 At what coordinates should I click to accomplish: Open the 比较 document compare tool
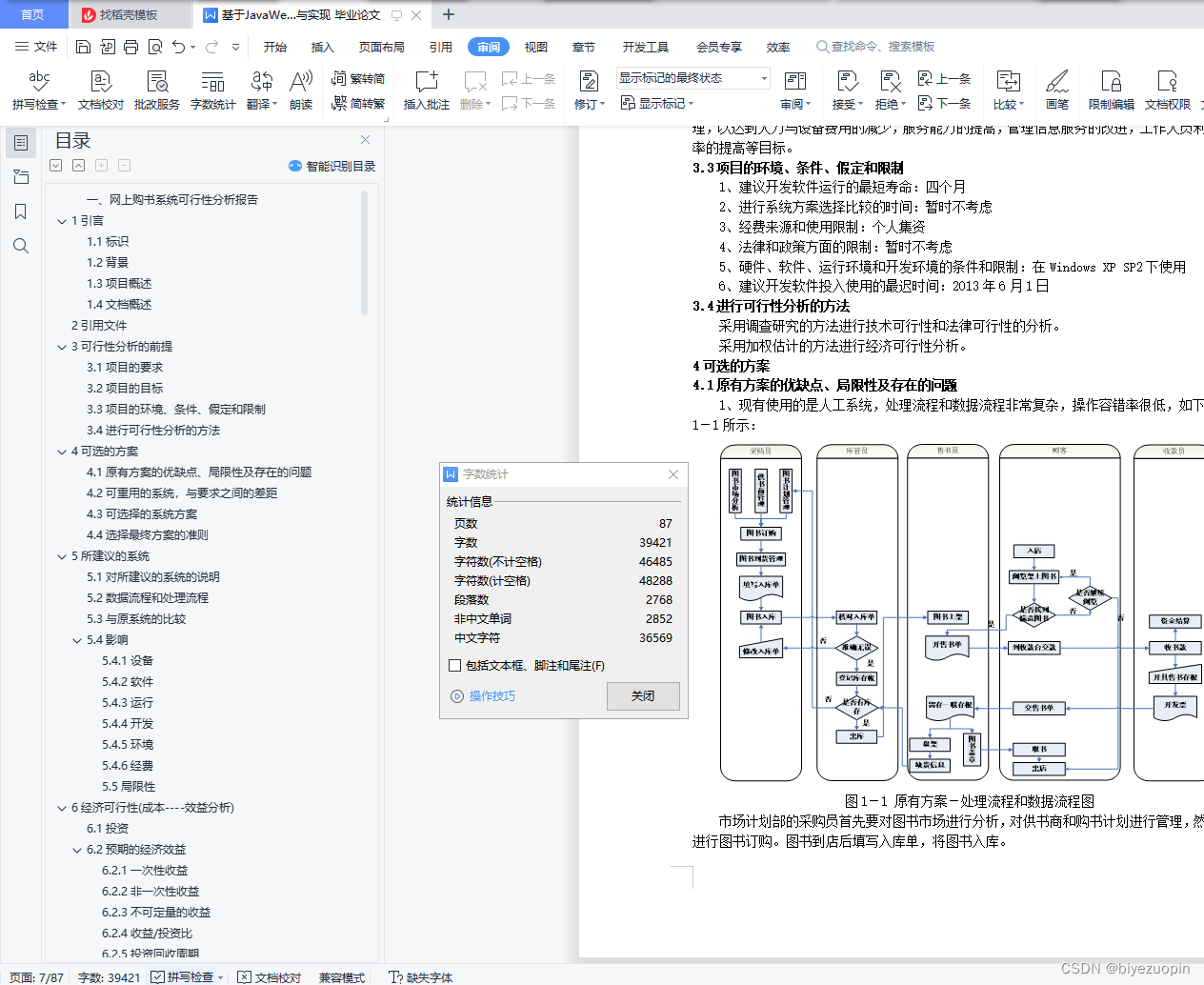tap(1008, 90)
